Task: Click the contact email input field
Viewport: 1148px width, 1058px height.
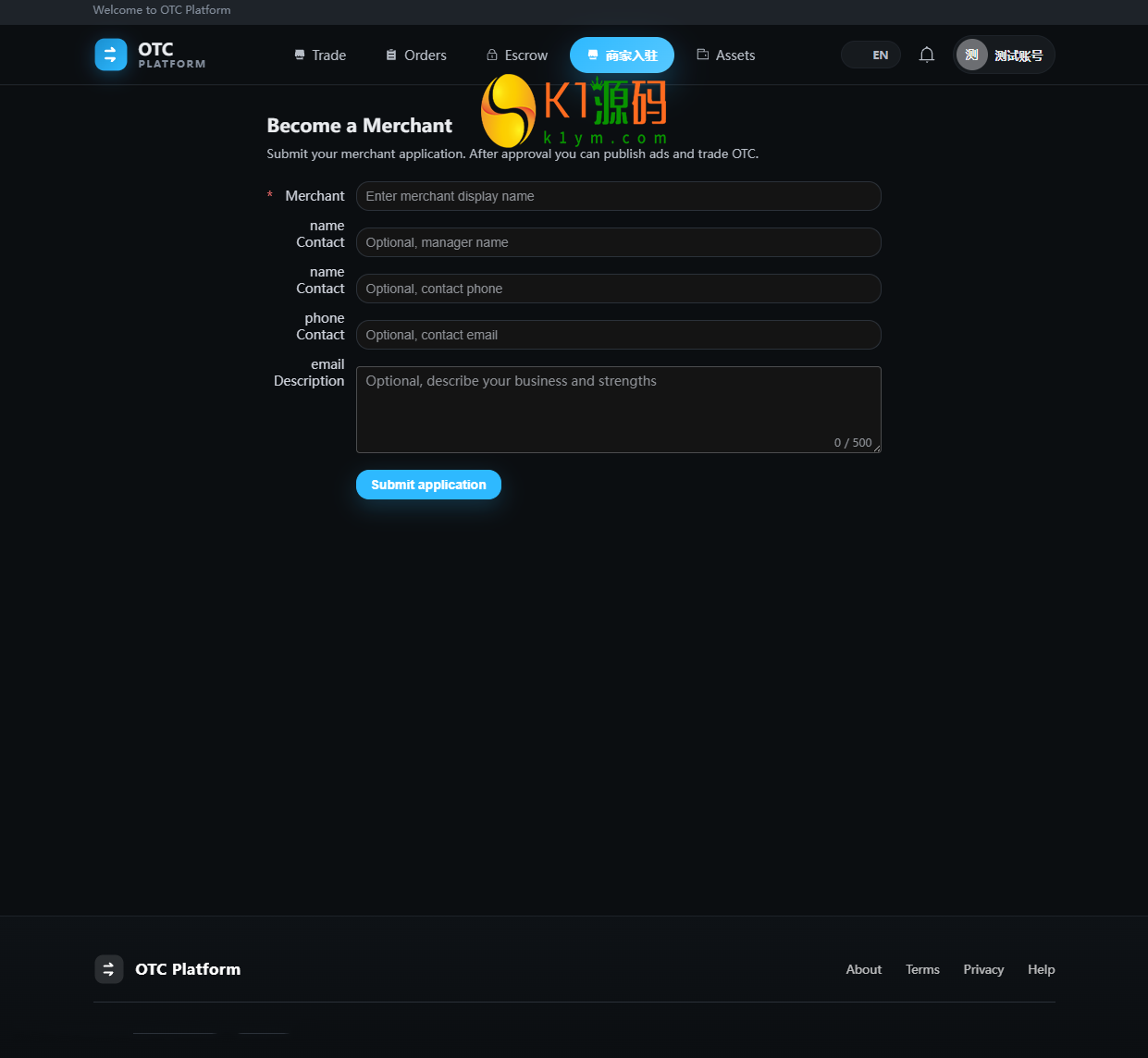Action: pos(618,335)
